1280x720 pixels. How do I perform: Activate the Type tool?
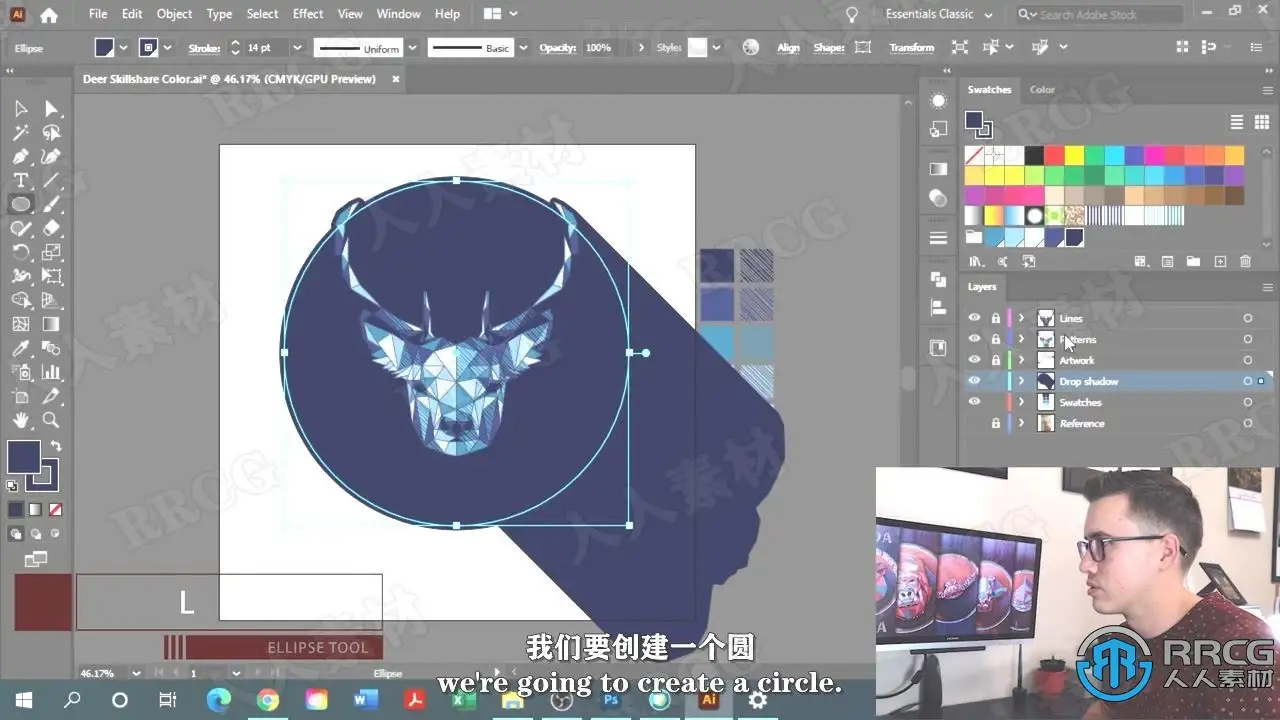coord(21,180)
